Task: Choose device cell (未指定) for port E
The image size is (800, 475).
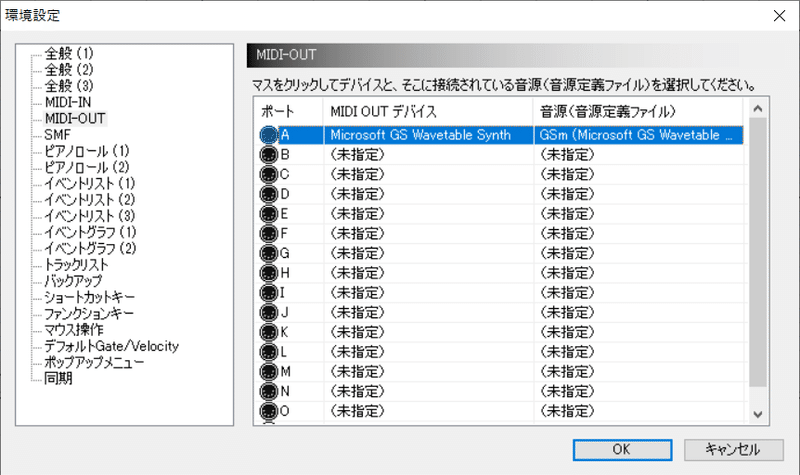Action: click(x=429, y=214)
